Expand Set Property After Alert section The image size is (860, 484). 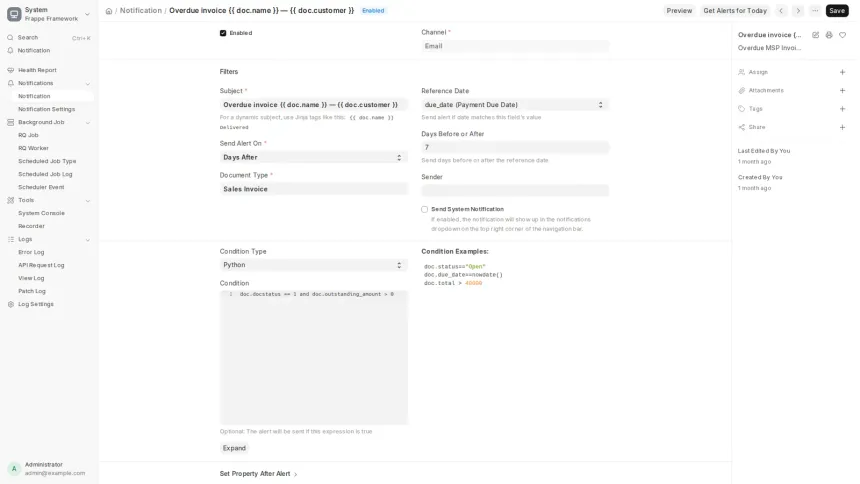pos(258,474)
